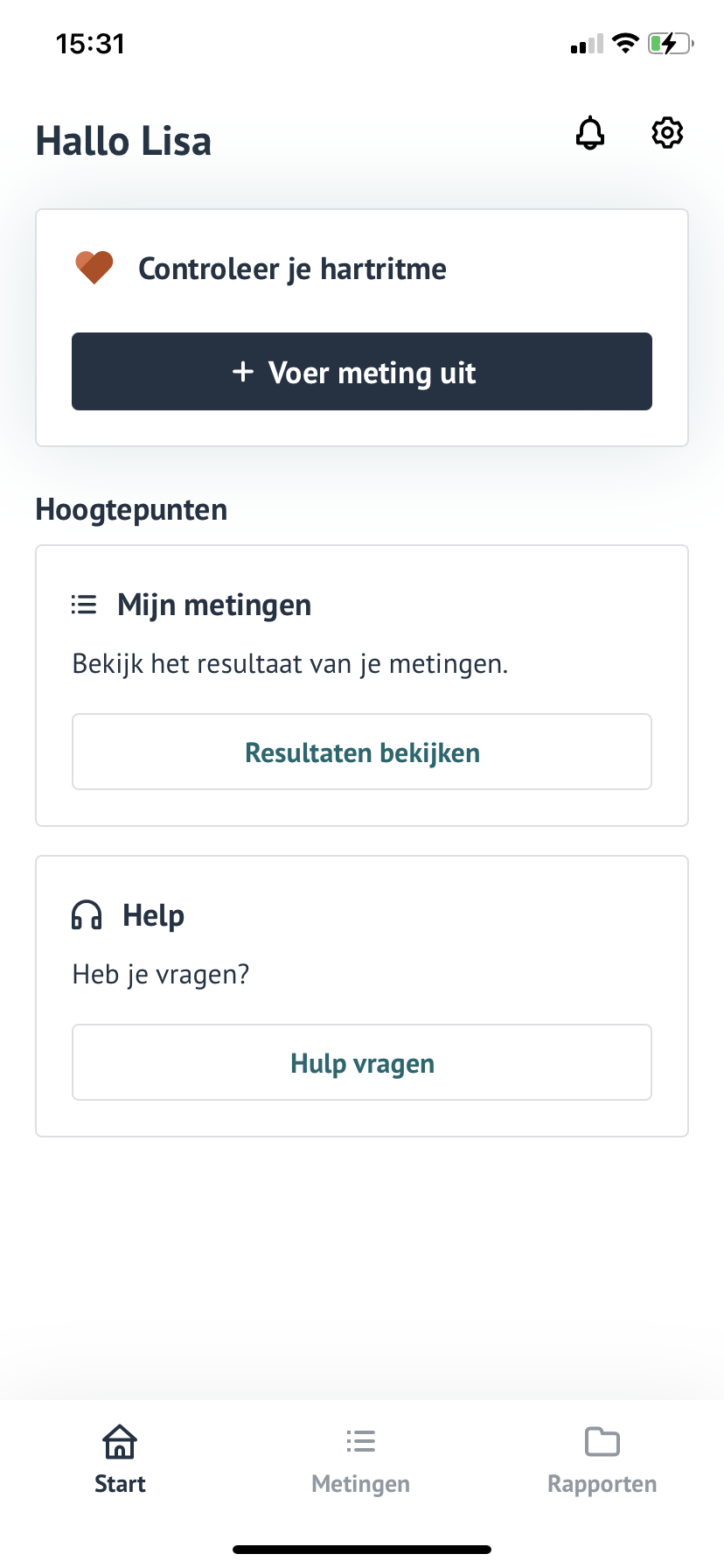724x1568 pixels.
Task: Tap the Hallo Lisa greeting heading
Action: click(x=123, y=142)
